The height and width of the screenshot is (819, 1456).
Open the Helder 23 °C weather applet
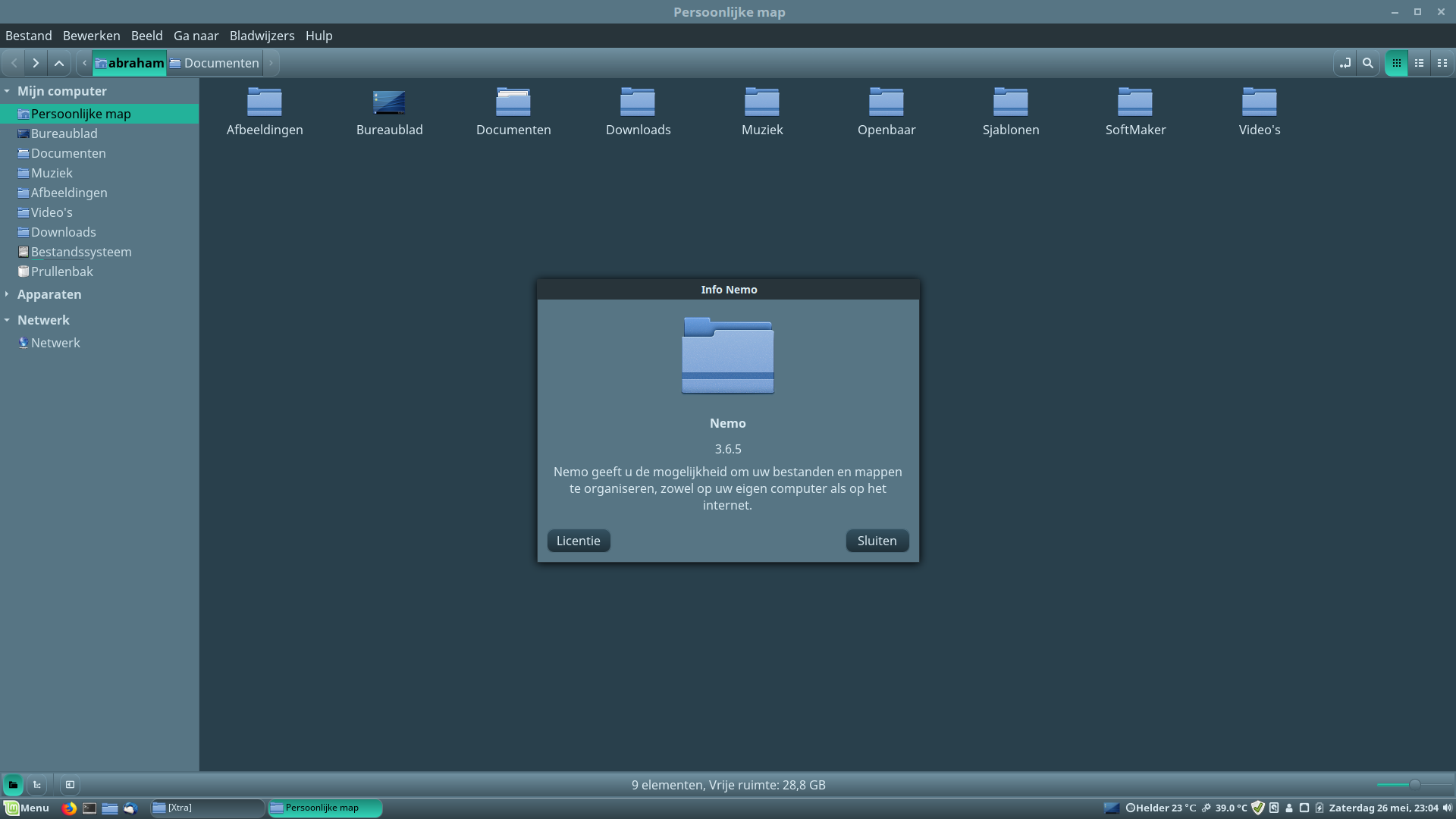coord(1161,808)
